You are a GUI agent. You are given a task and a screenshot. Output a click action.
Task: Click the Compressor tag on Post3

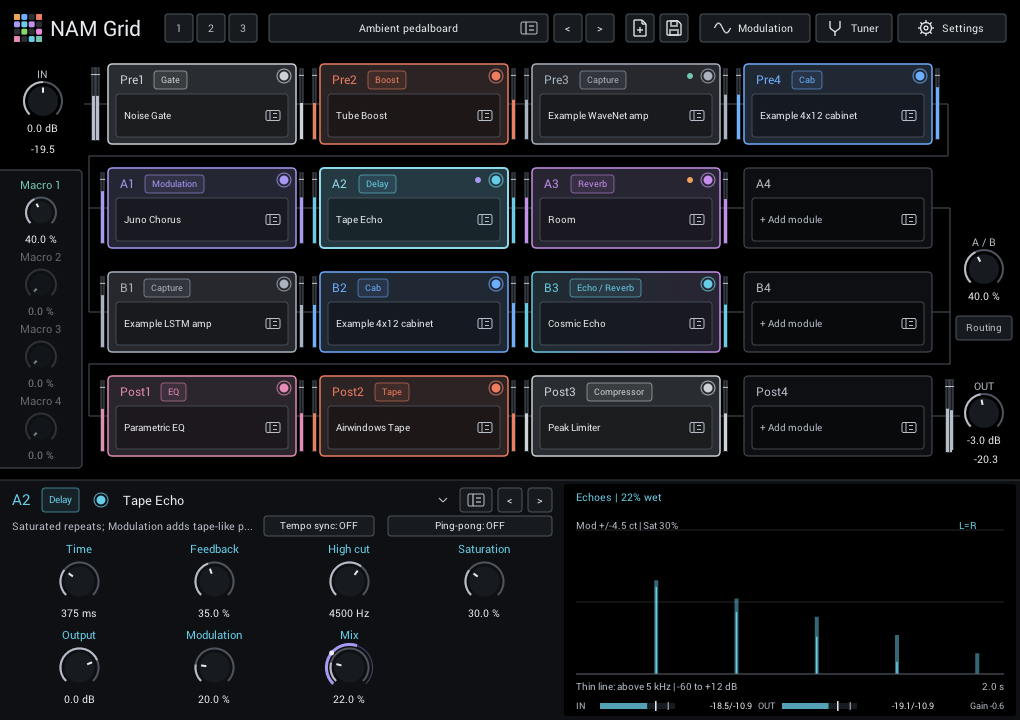619,392
